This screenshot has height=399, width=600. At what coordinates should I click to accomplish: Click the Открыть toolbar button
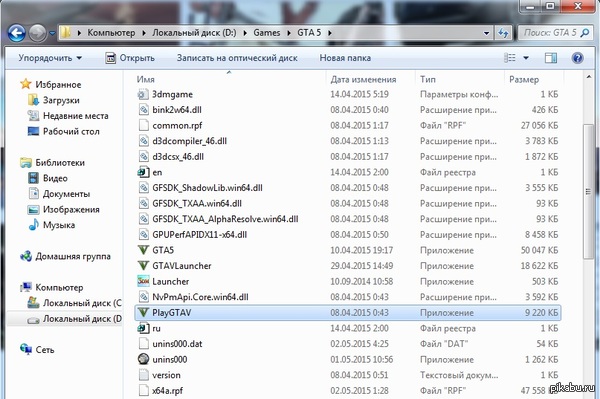pos(130,58)
